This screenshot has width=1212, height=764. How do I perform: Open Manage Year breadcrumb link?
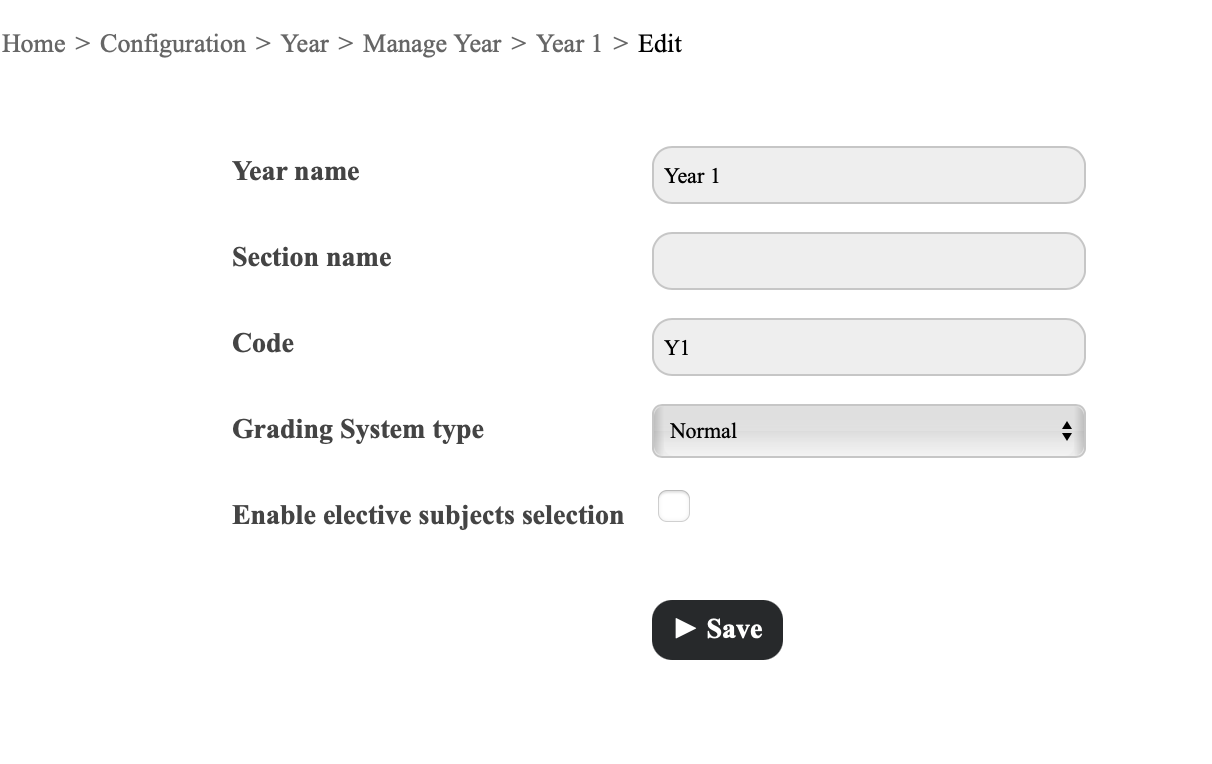pyautogui.click(x=432, y=44)
